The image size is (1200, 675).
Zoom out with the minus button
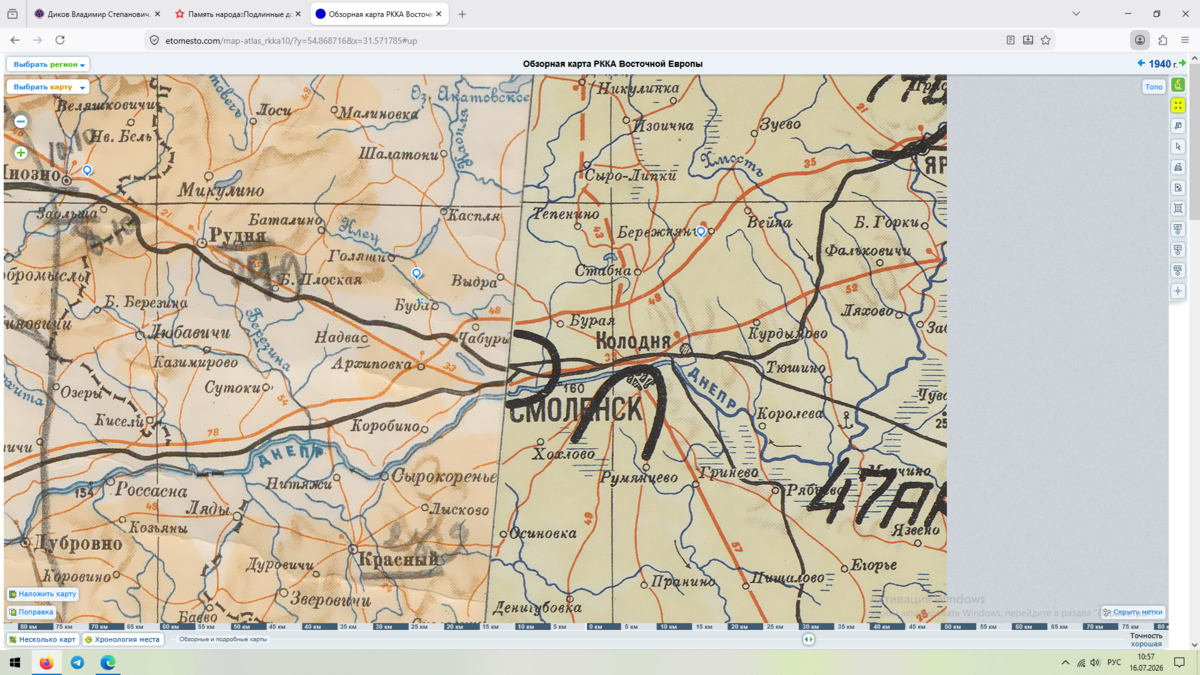coord(21,121)
